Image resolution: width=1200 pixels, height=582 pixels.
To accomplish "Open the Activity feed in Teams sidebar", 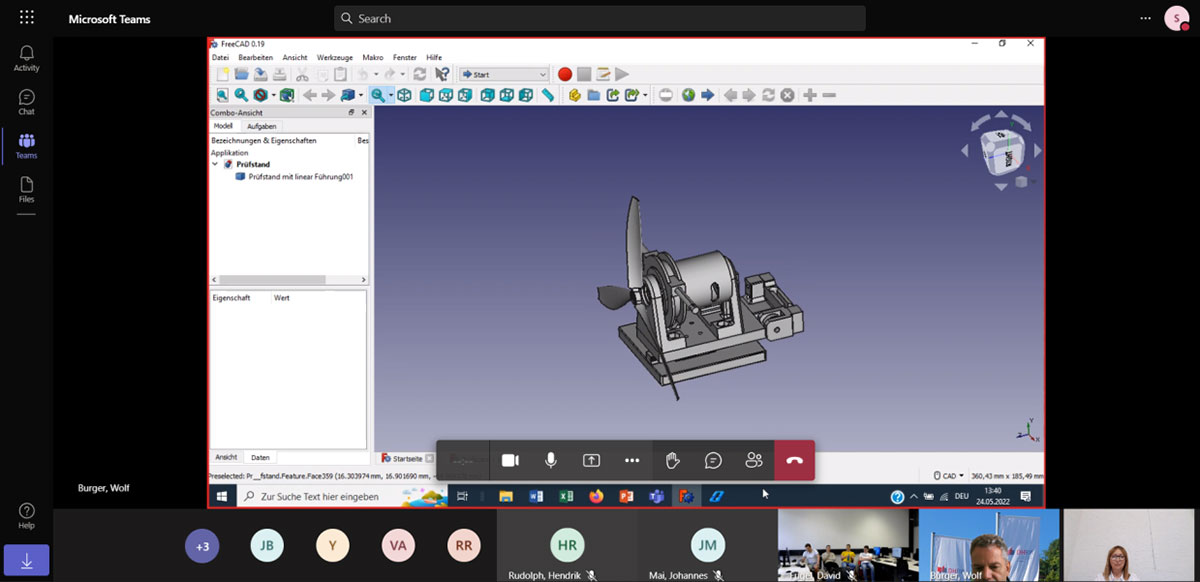I will pos(26,58).
